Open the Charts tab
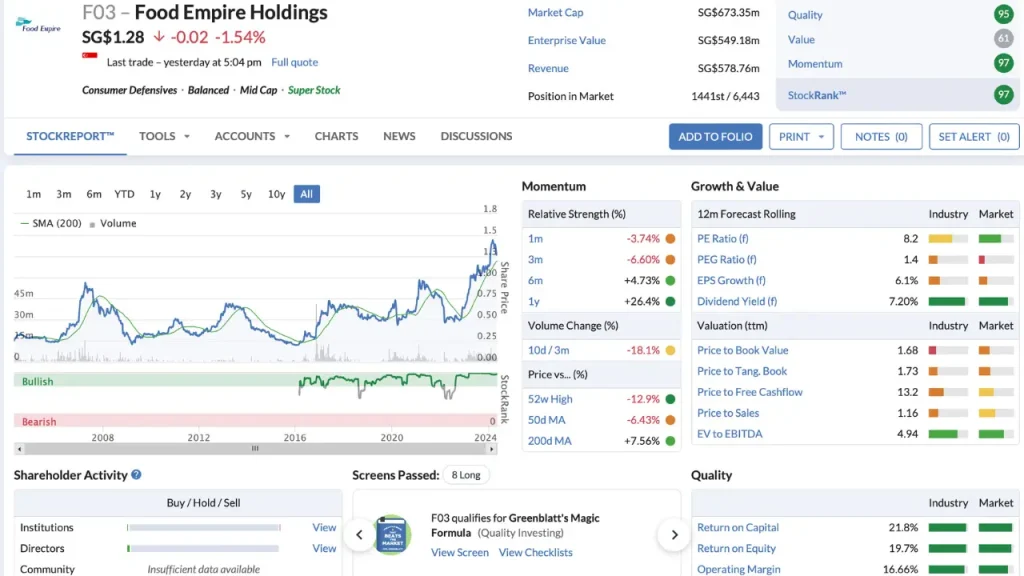The image size is (1024, 576). [x=336, y=136]
